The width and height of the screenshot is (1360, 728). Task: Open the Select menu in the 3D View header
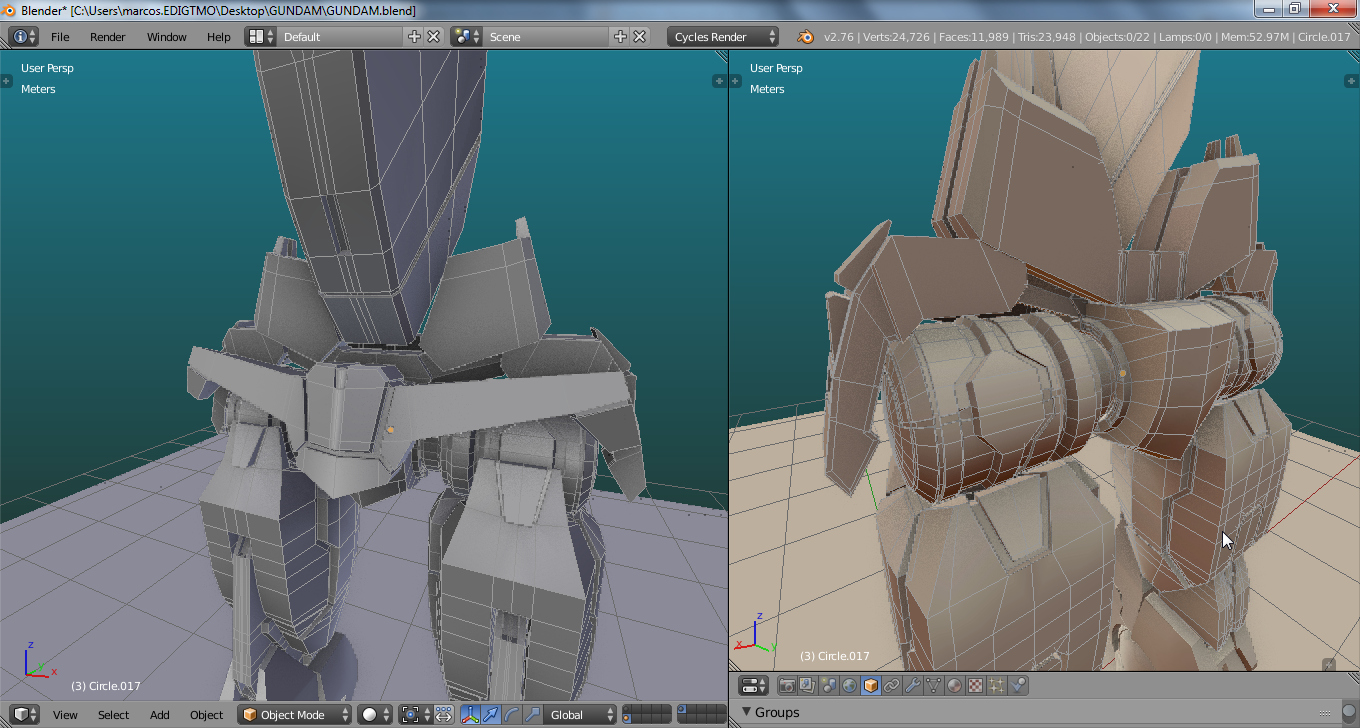(113, 715)
